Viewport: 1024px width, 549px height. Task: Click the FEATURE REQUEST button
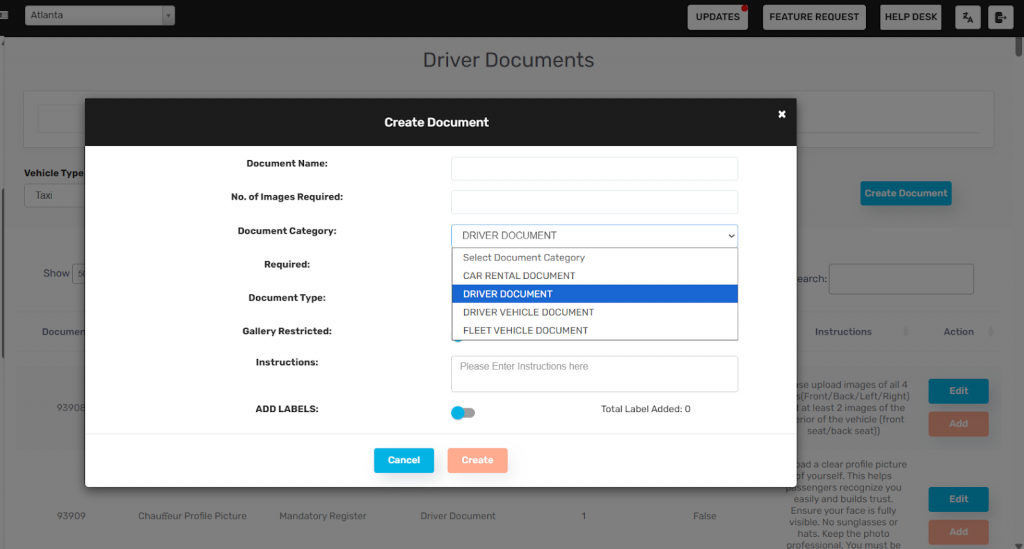pos(814,17)
